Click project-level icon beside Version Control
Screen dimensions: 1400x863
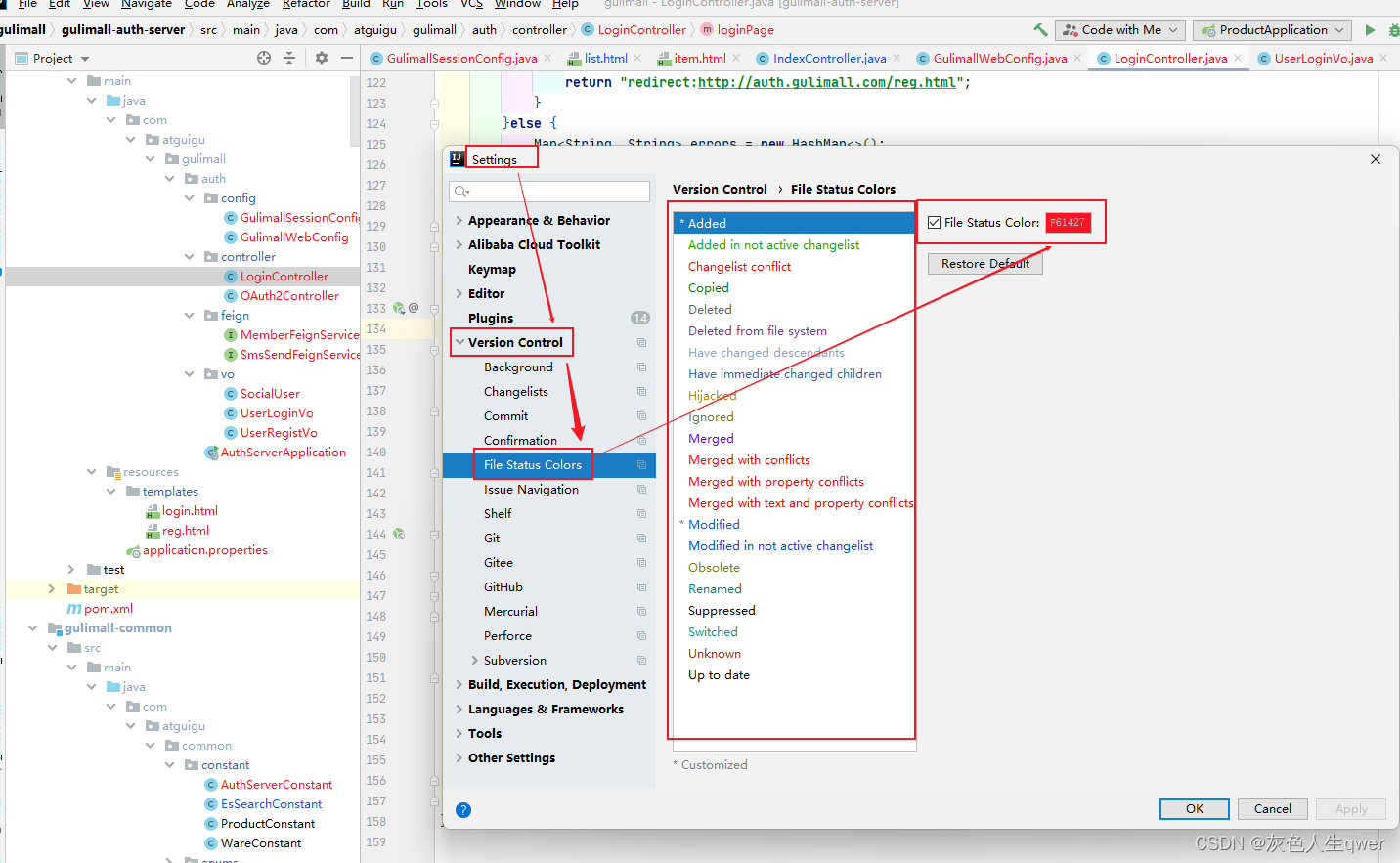641,343
